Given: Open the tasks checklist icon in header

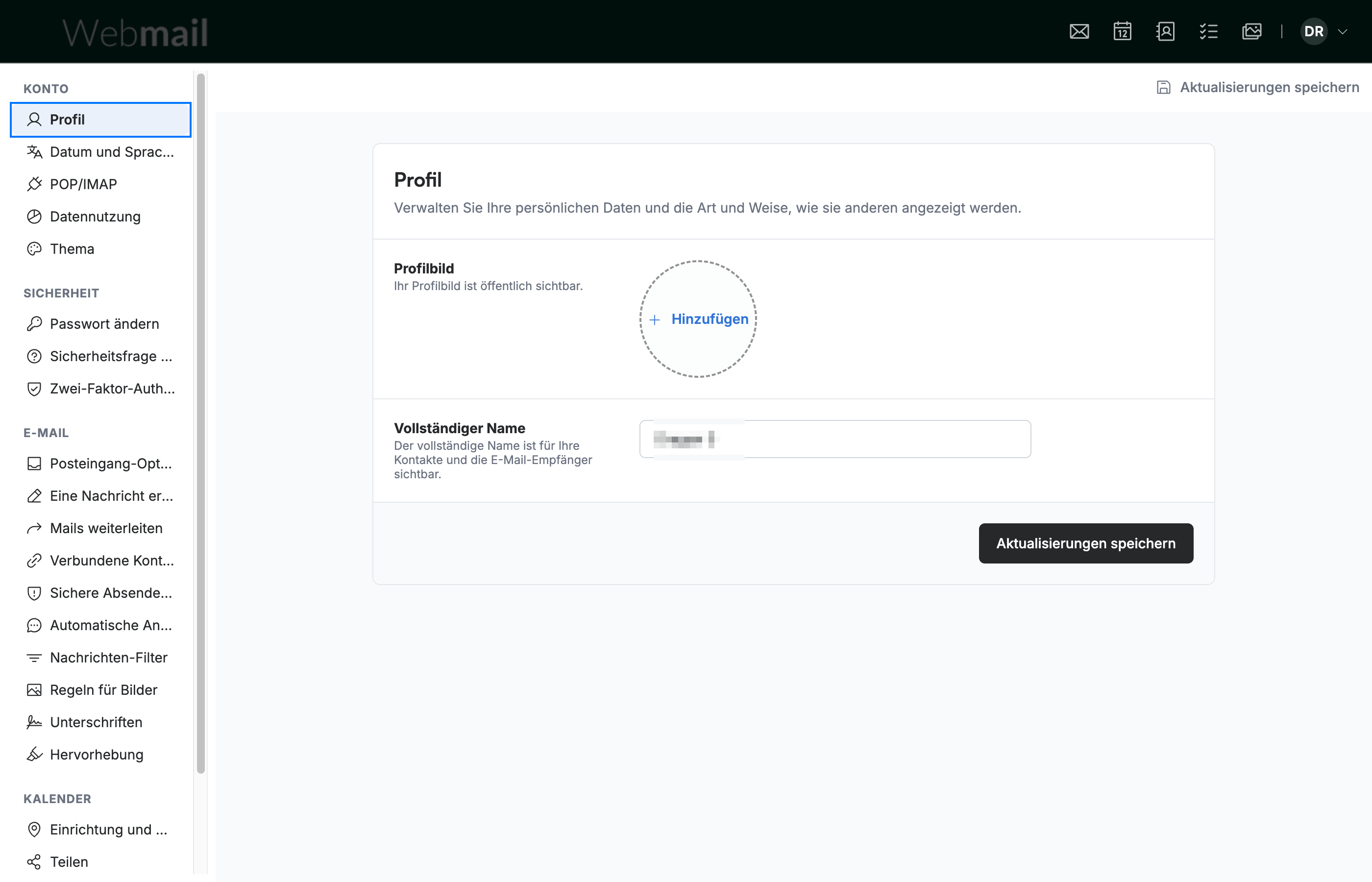Looking at the screenshot, I should coord(1208,31).
